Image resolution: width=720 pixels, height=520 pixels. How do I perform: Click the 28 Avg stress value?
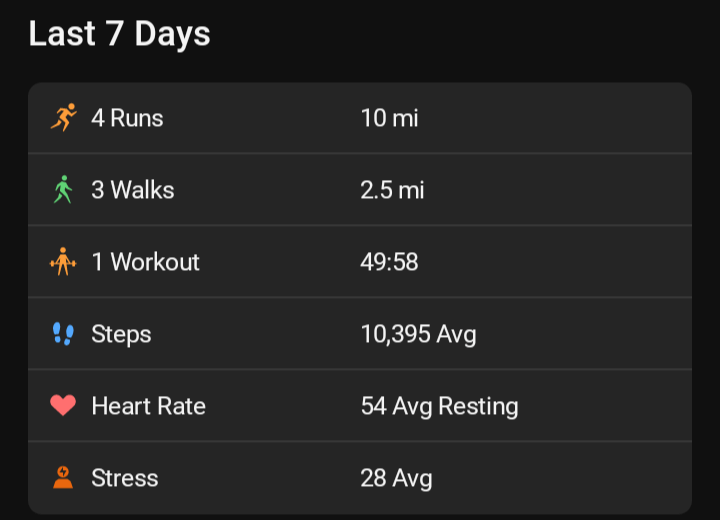396,478
